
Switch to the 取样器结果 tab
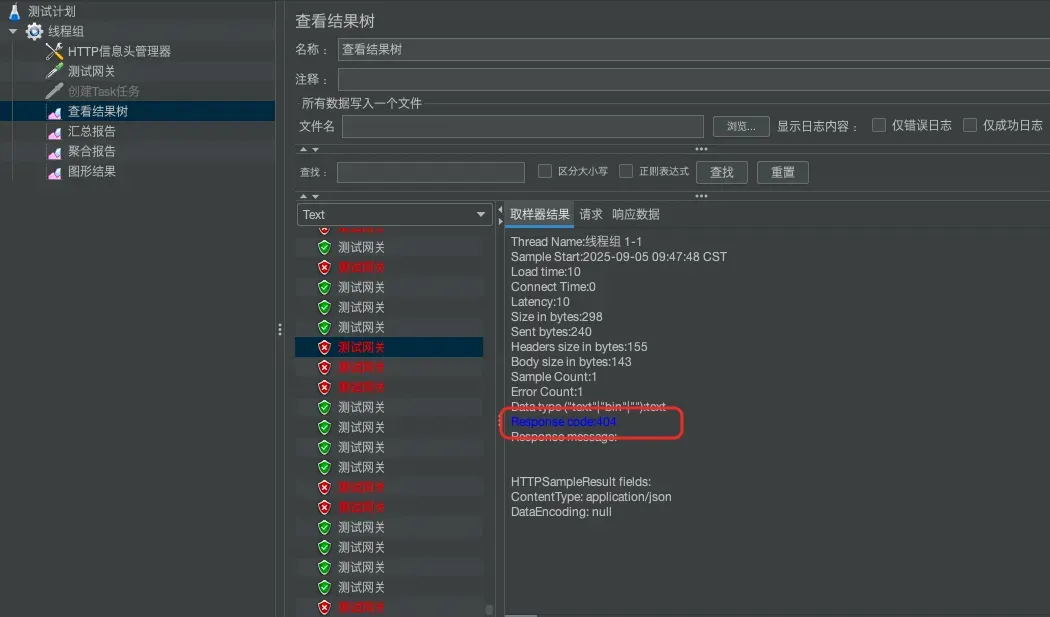click(x=540, y=214)
